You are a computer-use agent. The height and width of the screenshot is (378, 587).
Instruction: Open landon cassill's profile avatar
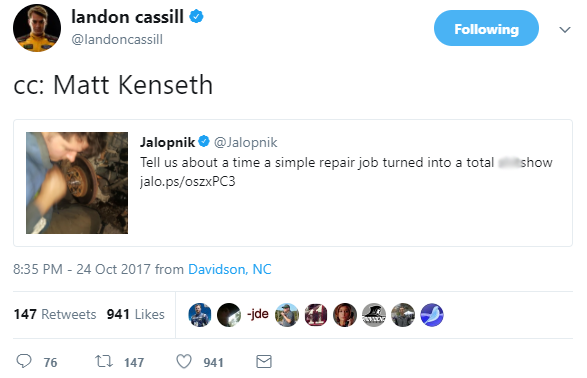(x=37, y=28)
